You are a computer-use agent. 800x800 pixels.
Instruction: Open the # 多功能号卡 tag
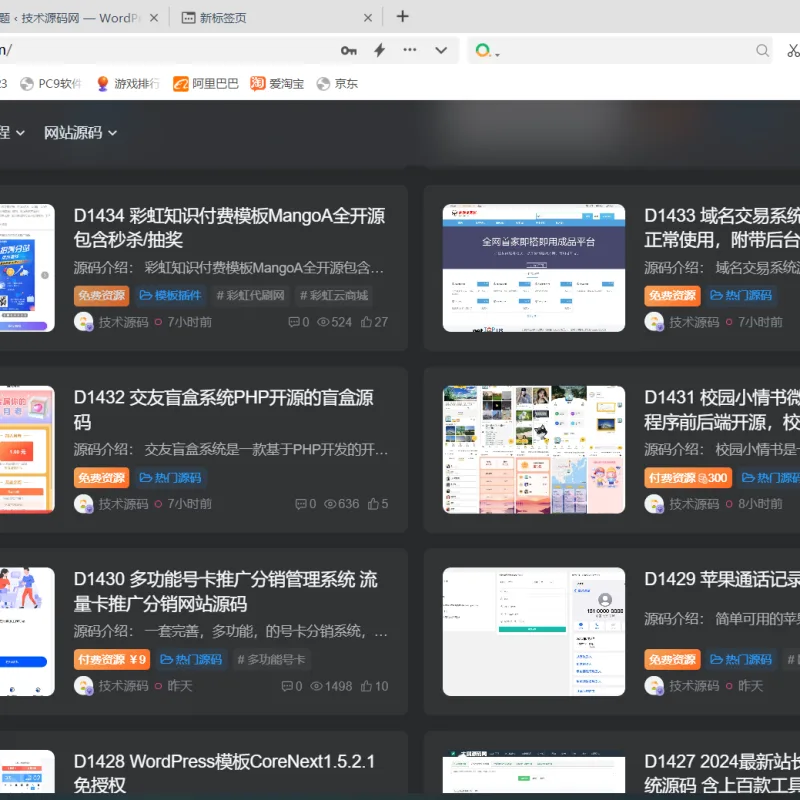tap(271, 660)
